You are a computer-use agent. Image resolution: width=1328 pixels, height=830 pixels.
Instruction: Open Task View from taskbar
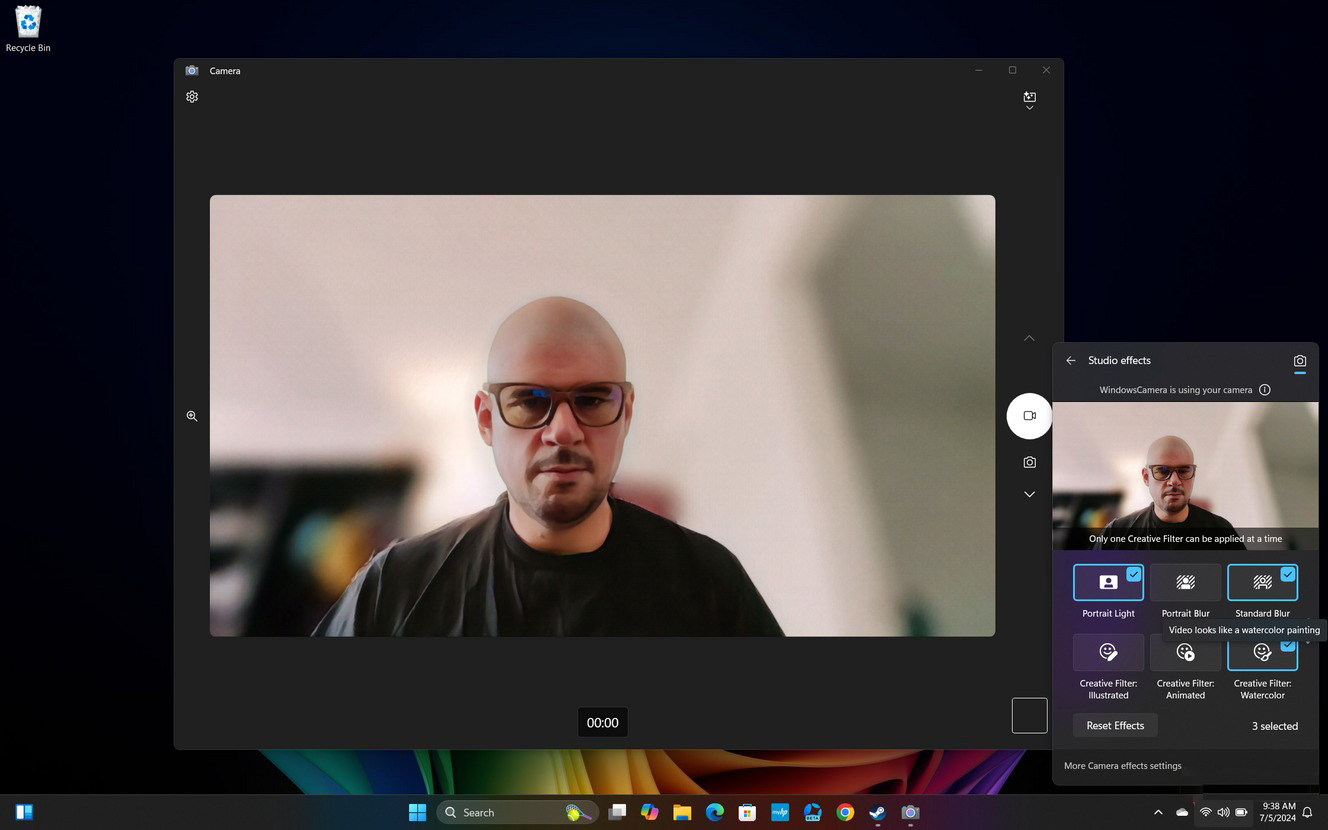[x=617, y=812]
